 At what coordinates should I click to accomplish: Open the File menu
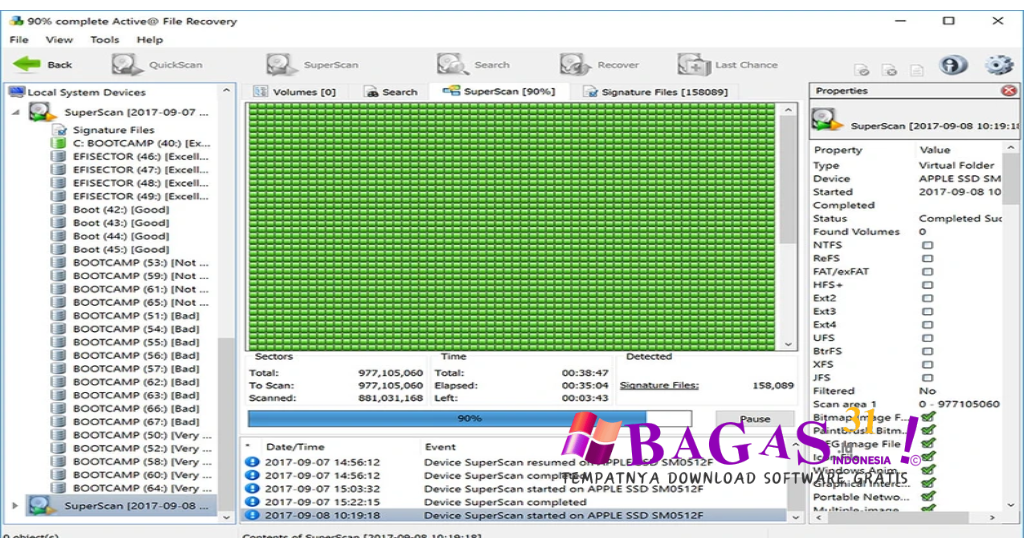(19, 40)
